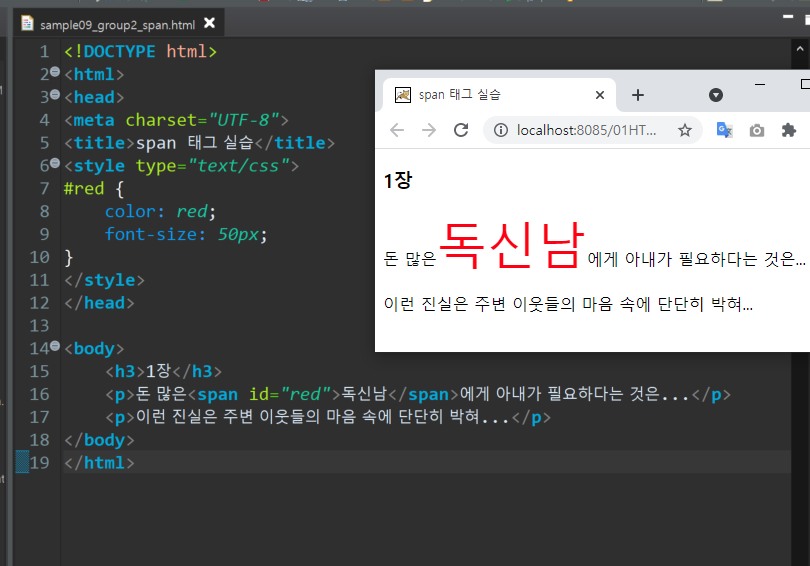810x566 pixels.
Task: Close the sample09_group2_span.html editor tab
Action: click(209, 23)
